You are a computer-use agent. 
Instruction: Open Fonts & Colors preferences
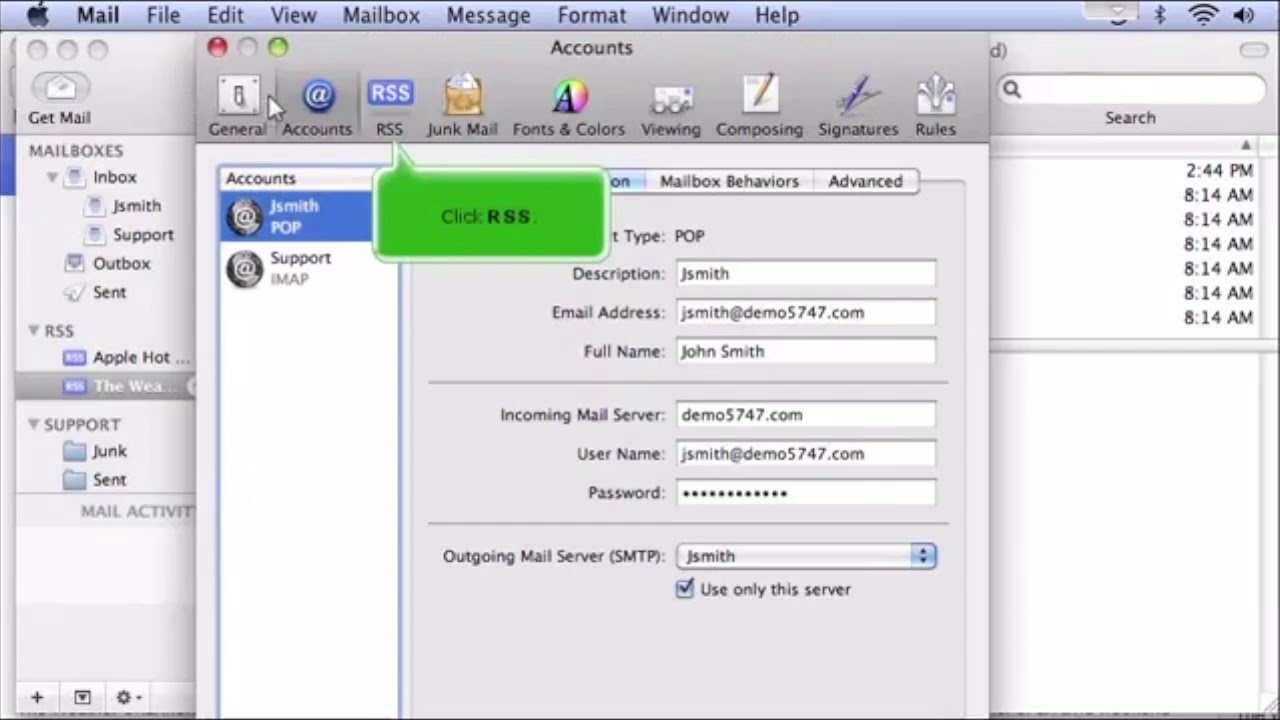(x=569, y=105)
